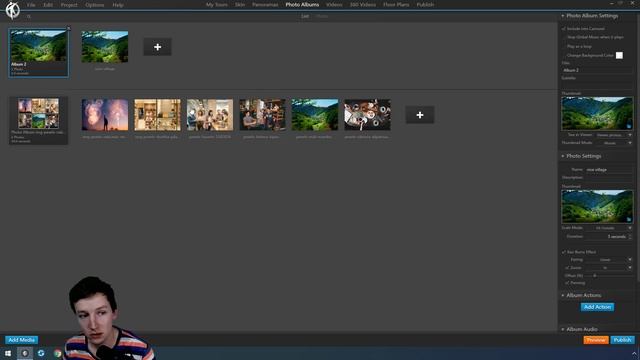Collapse Photo Album Settings section
Image resolution: width=640 pixels, height=360 pixels.
pos(563,16)
